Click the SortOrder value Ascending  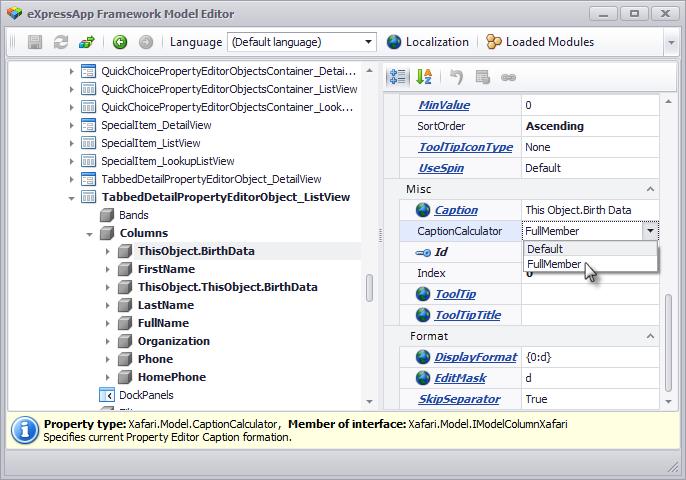click(x=590, y=126)
